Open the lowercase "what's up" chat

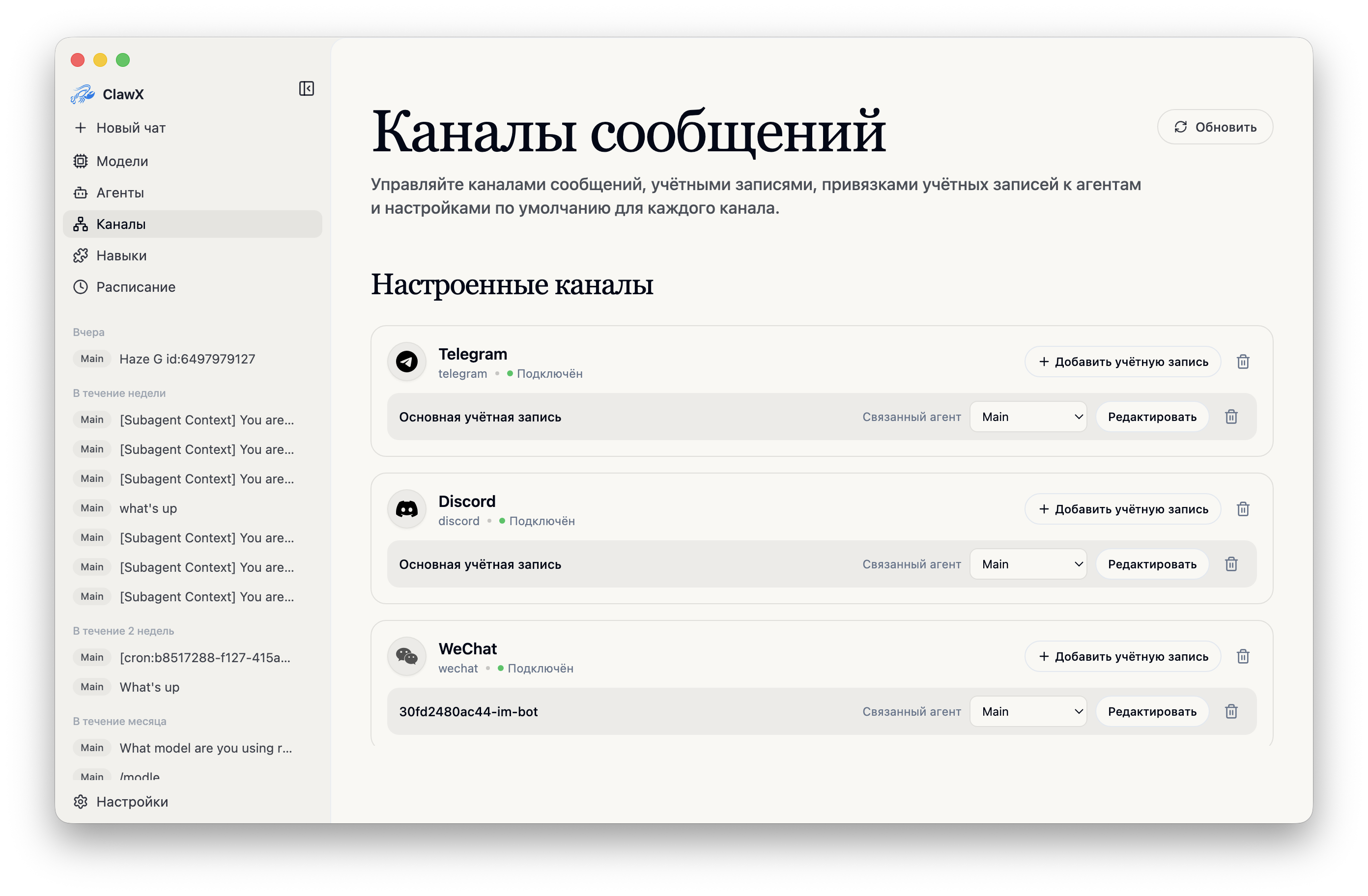click(x=192, y=508)
